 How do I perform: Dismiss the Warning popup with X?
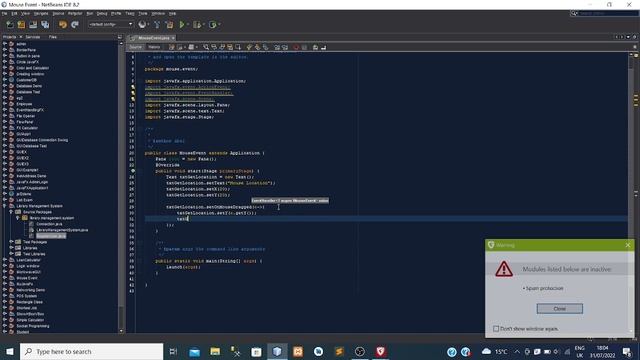coord(628,245)
